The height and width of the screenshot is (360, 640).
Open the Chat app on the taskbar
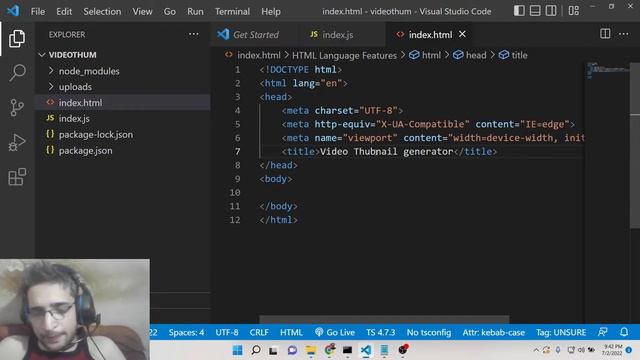point(292,350)
